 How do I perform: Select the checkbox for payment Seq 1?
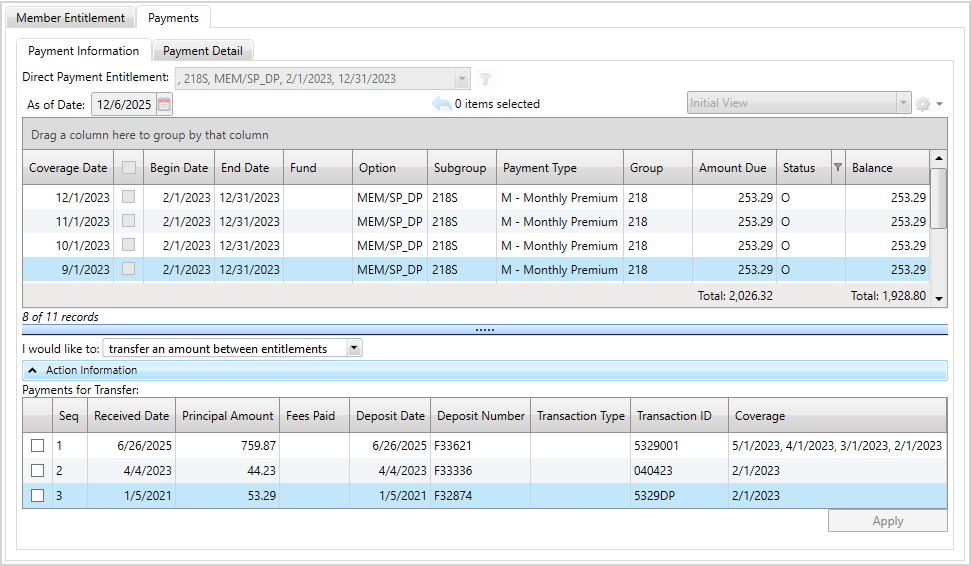point(37,446)
